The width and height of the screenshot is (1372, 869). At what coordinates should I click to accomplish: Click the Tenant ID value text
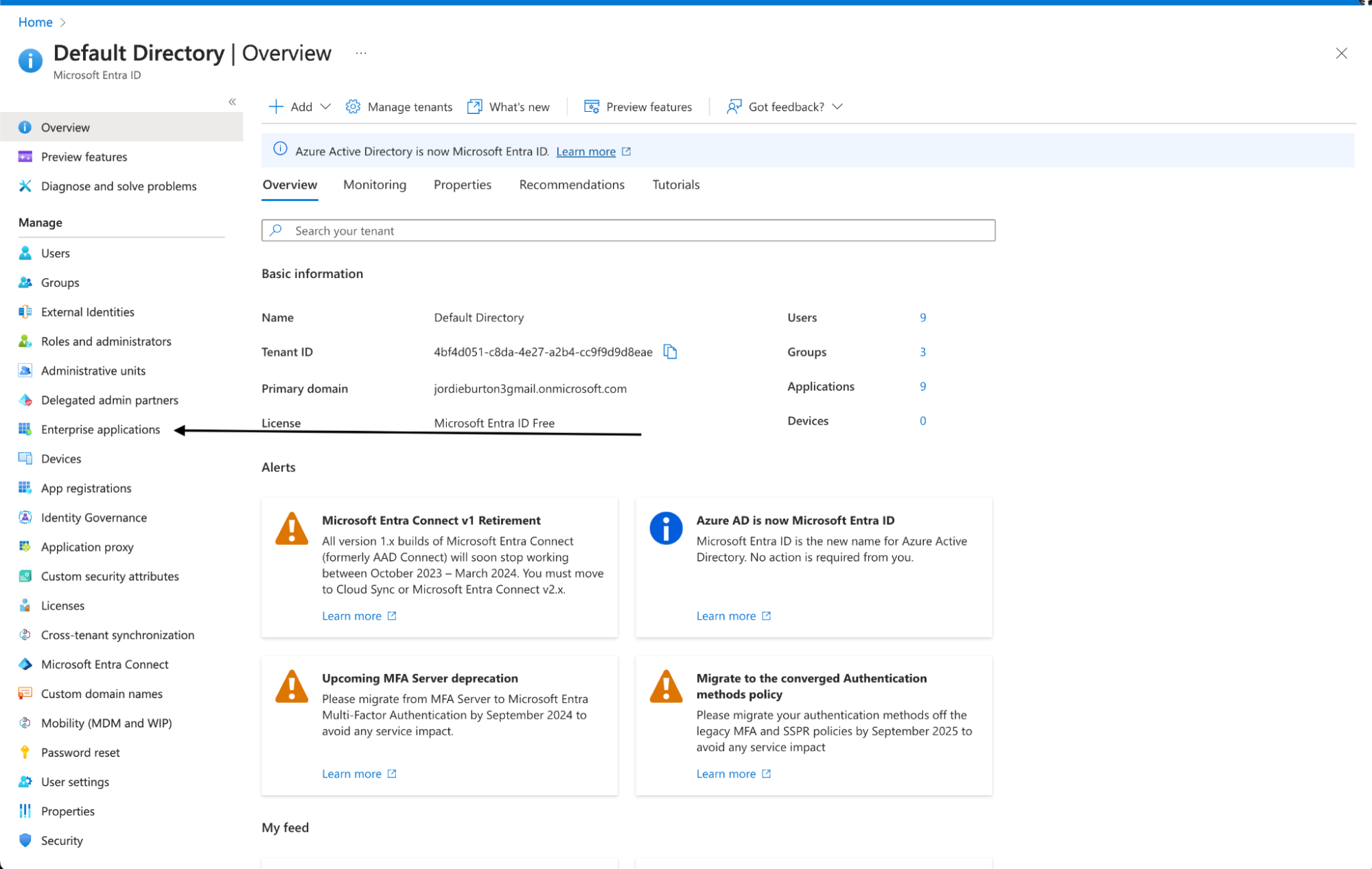tap(543, 352)
